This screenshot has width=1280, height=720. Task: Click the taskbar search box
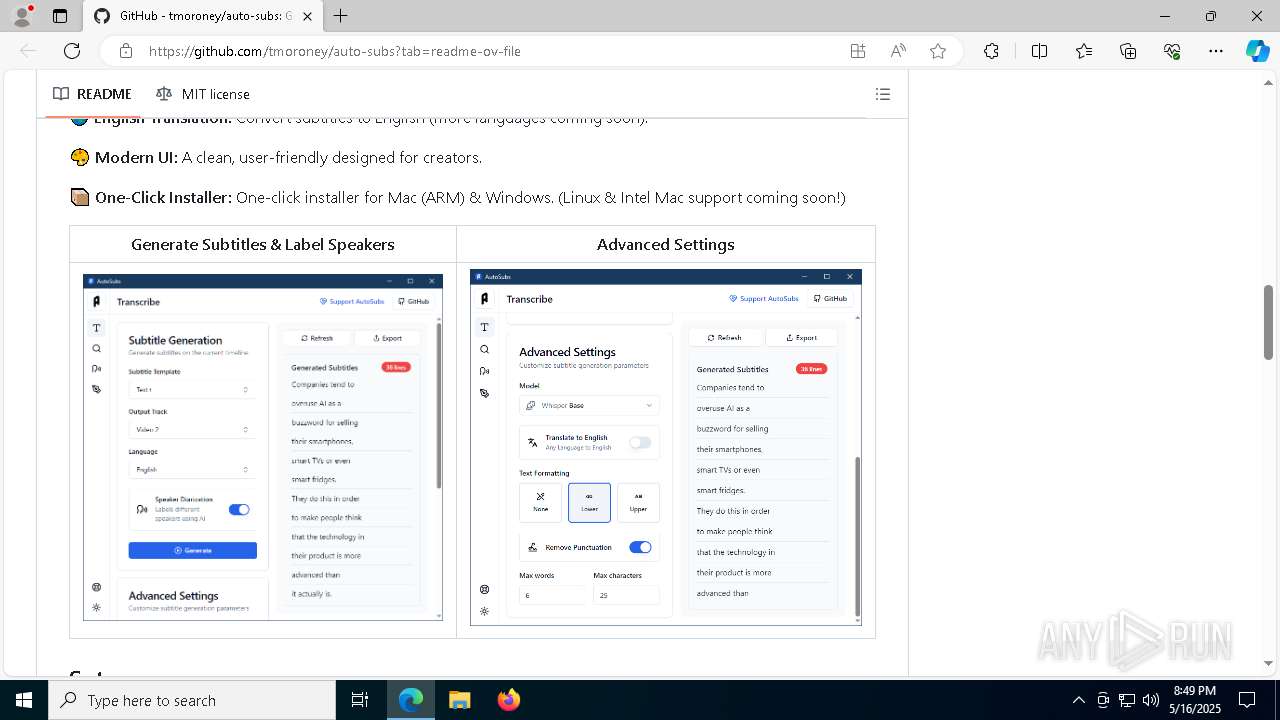click(x=192, y=700)
